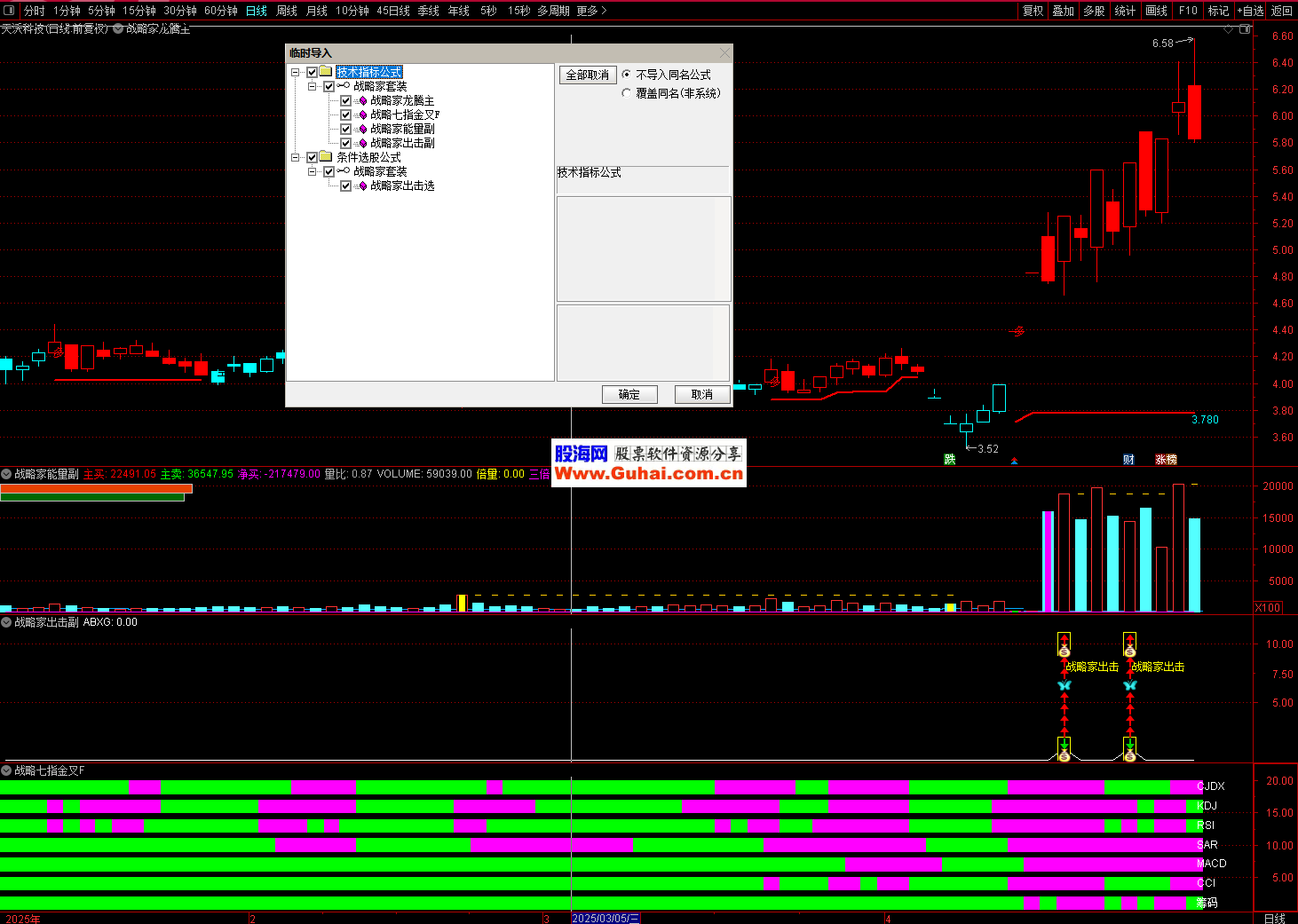Click the folder icon of 技术指标公式
Viewport: 1298px width, 924px height.
click(x=326, y=72)
